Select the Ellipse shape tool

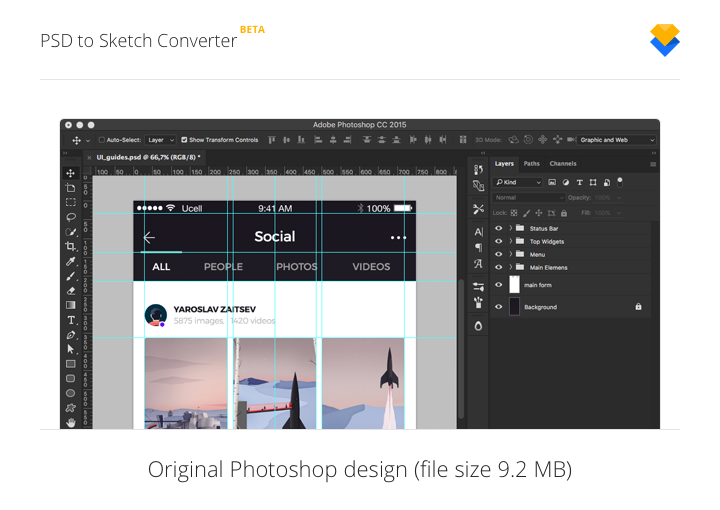coord(70,393)
